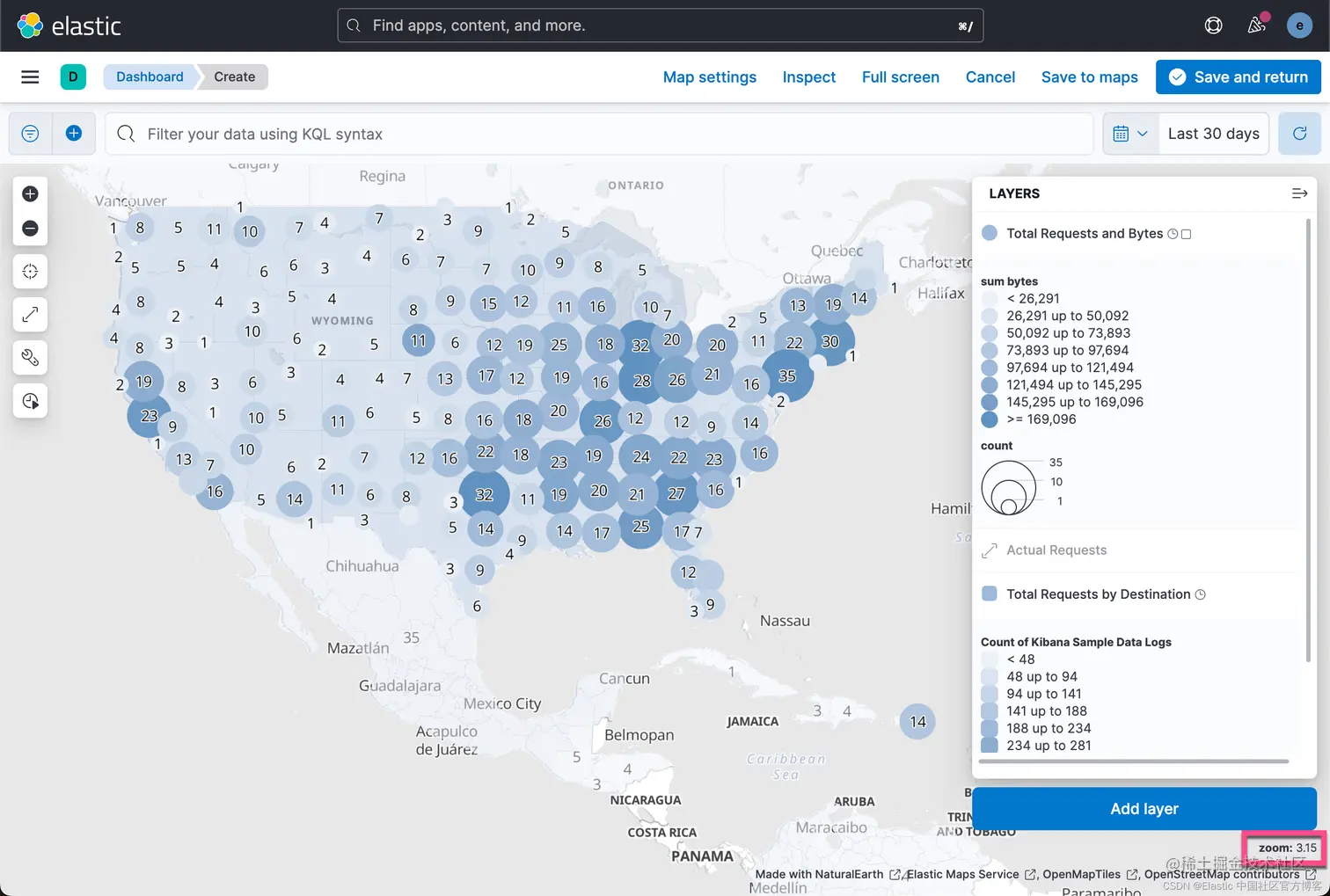Click the cluster labeled 14 in the Caribbean
This screenshot has width=1330, height=896.
[x=917, y=722]
